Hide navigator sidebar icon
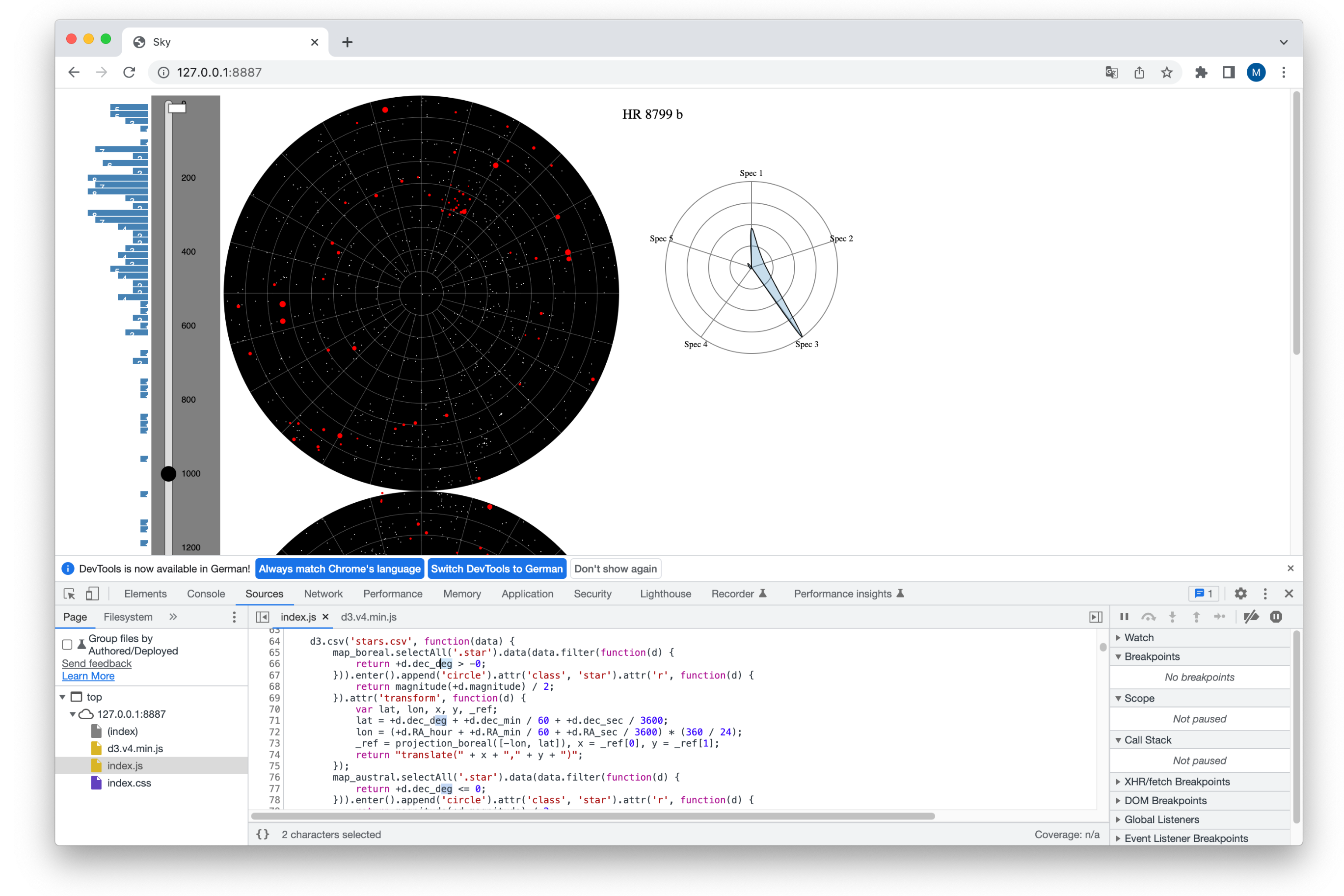1344x896 pixels. 263,617
